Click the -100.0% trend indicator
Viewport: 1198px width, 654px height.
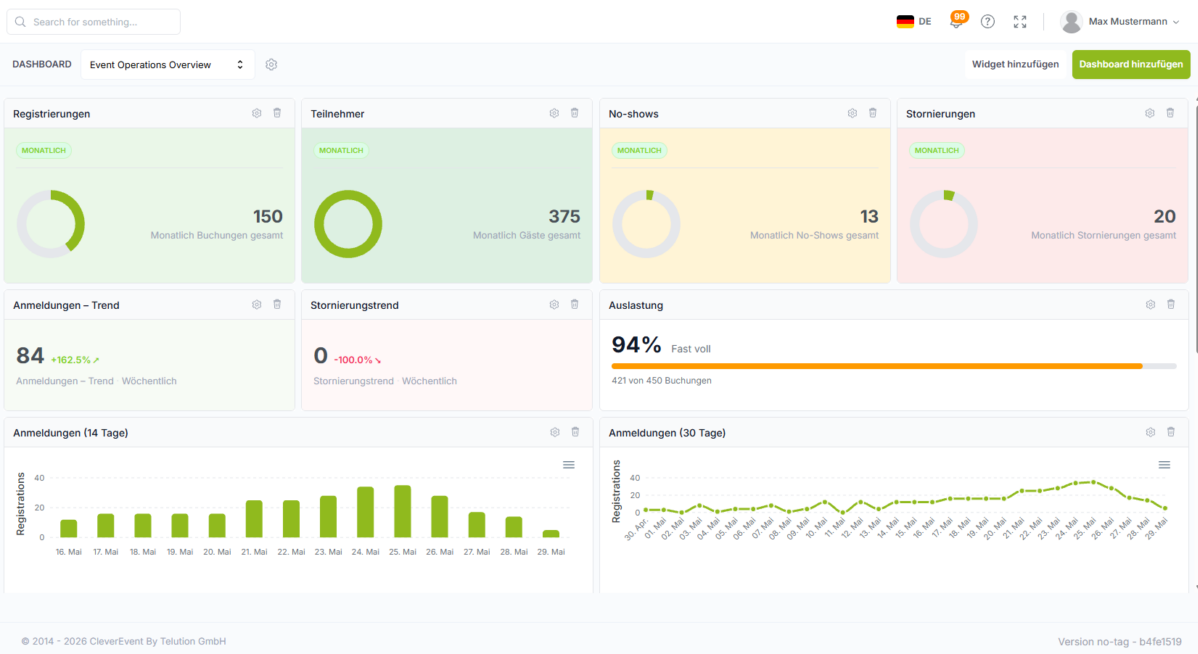pyautogui.click(x=358, y=360)
